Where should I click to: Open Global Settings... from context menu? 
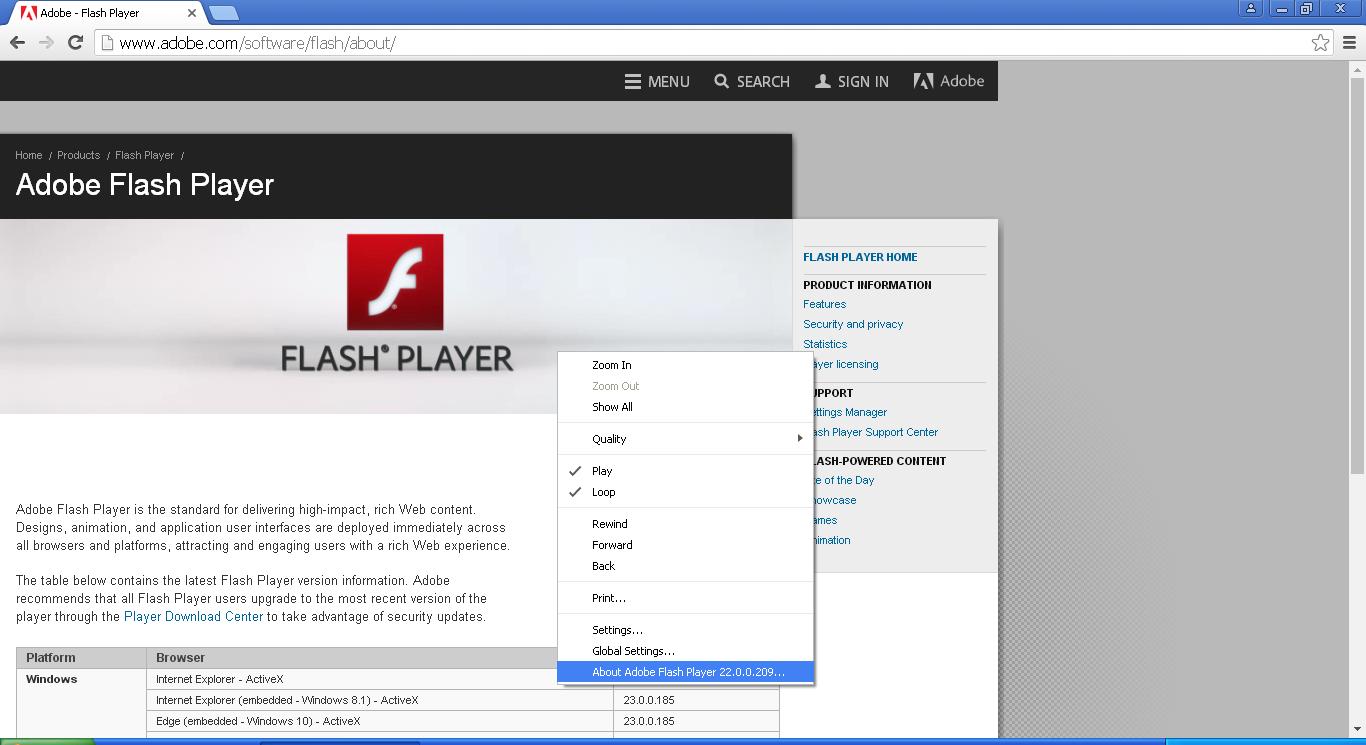(x=685, y=651)
